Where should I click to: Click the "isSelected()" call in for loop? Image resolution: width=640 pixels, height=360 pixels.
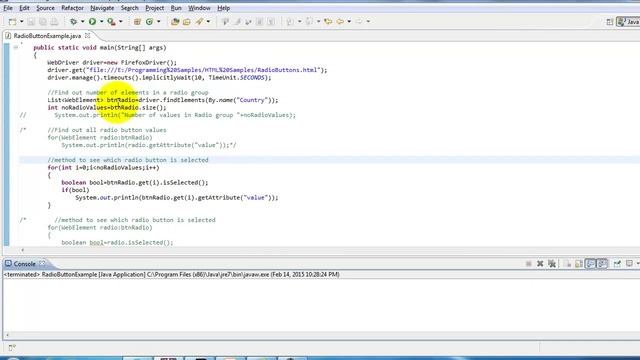tap(184, 182)
